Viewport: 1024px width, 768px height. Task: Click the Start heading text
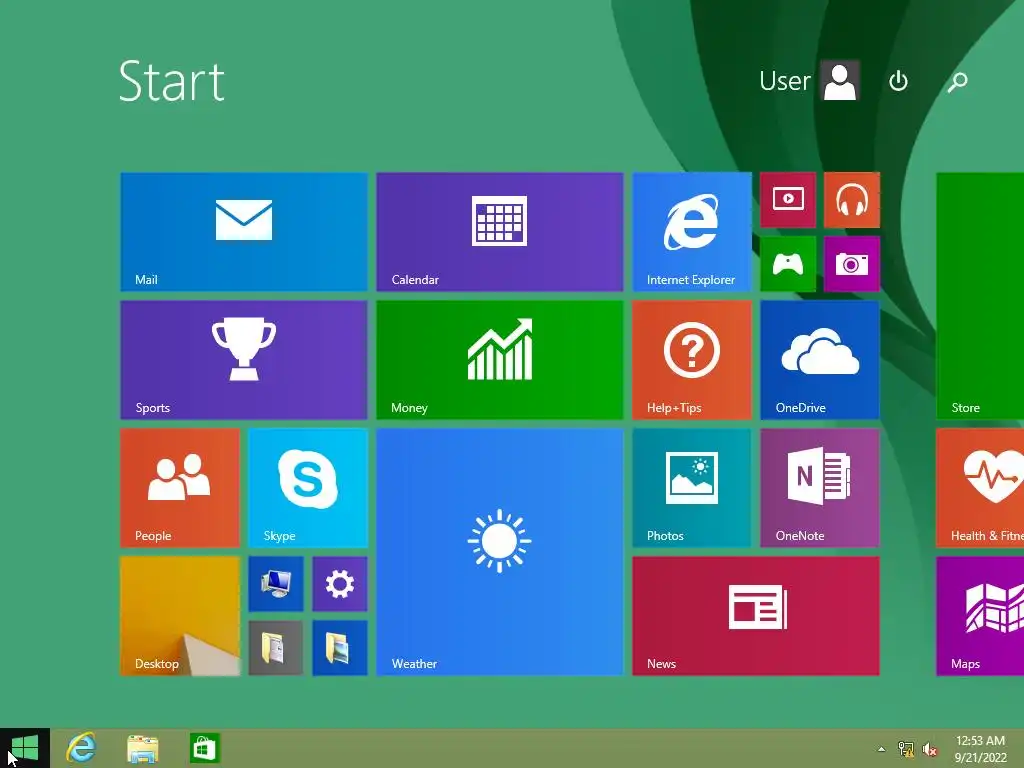coord(172,81)
